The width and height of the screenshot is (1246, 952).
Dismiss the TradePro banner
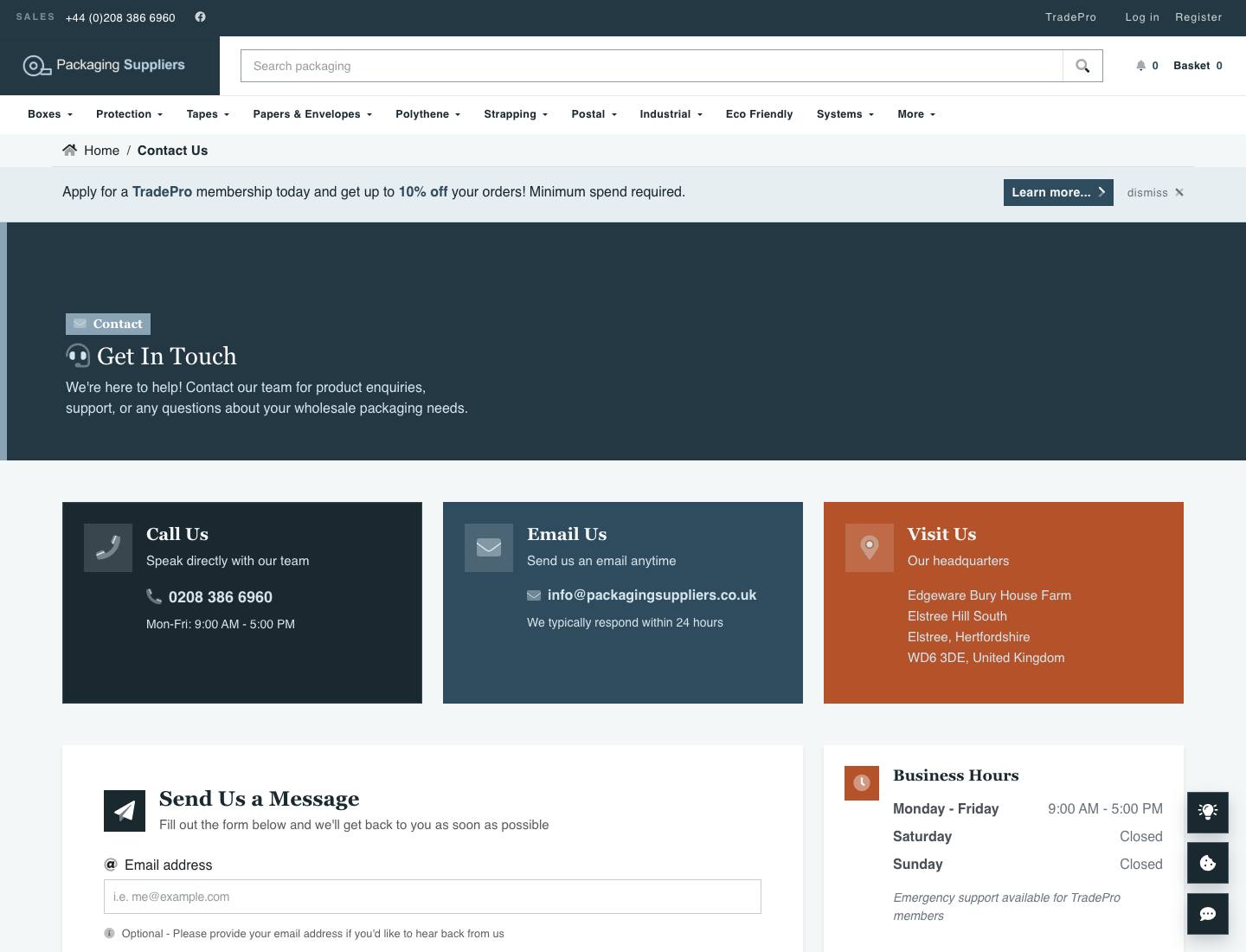1155,192
